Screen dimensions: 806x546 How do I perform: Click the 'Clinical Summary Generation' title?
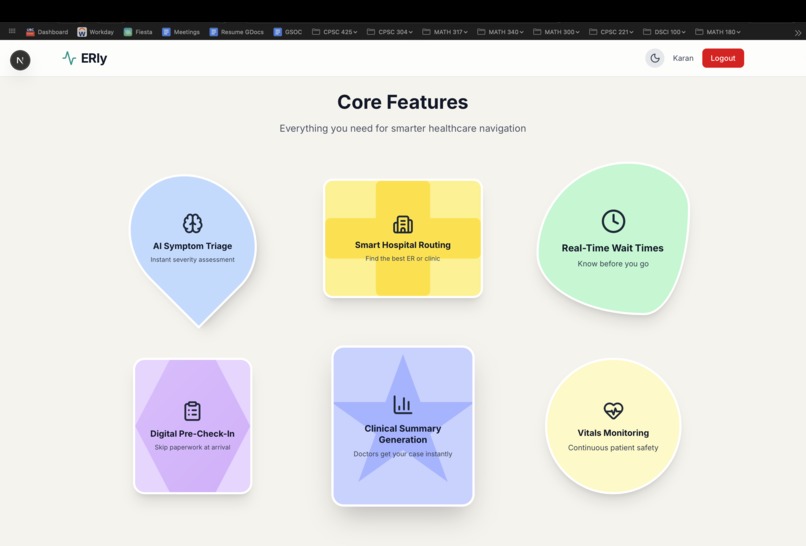402,434
